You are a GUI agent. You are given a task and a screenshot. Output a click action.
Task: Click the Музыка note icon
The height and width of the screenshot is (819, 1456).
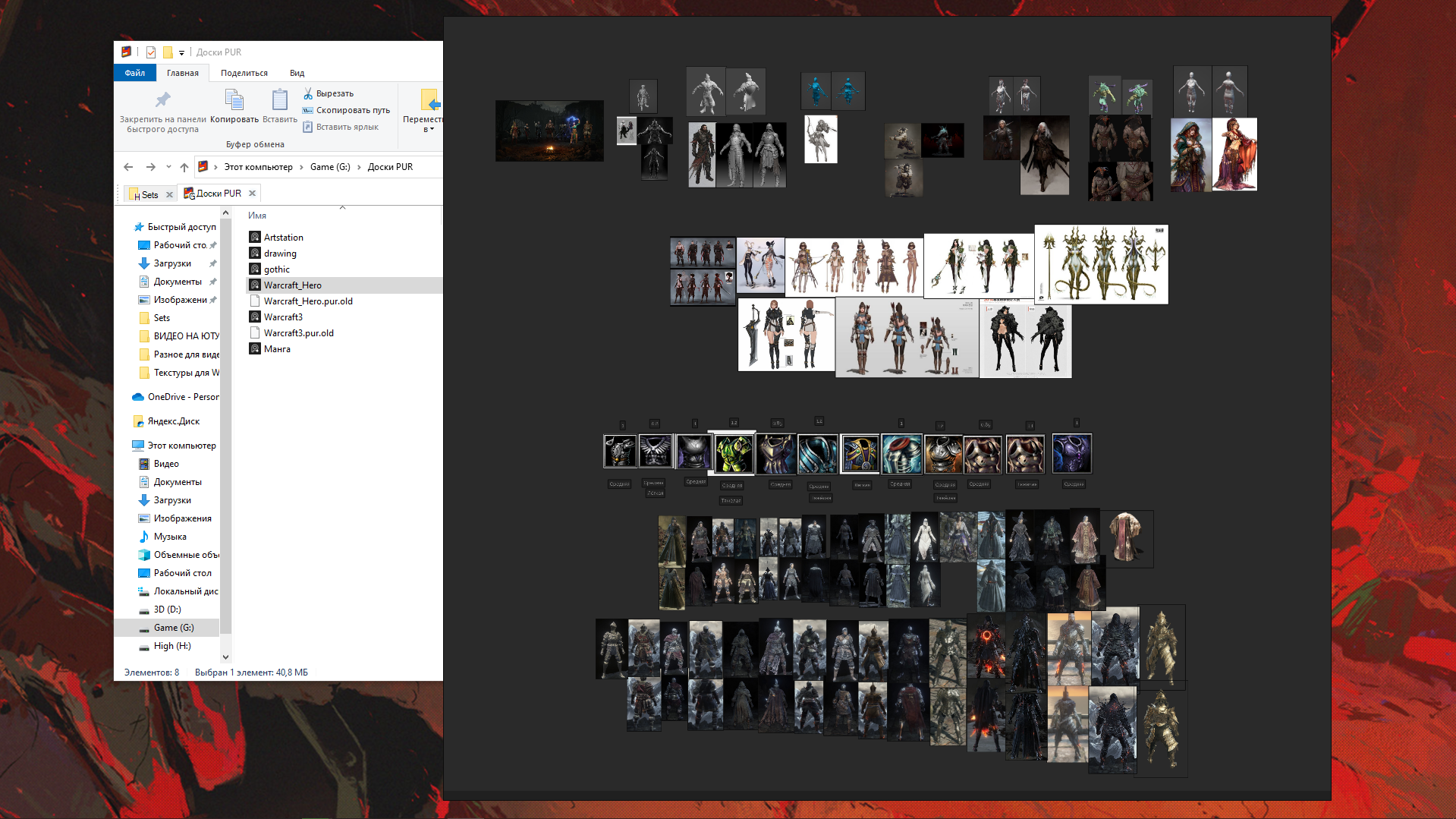(144, 537)
